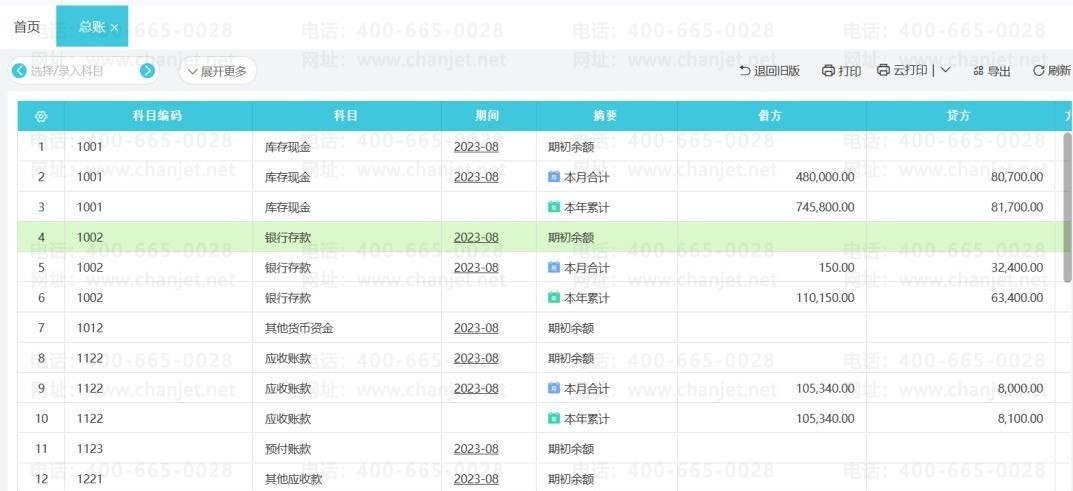Screen dimensions: 1073x491
Task: Click 本年累计 icon in row 6
Action: 554,297
